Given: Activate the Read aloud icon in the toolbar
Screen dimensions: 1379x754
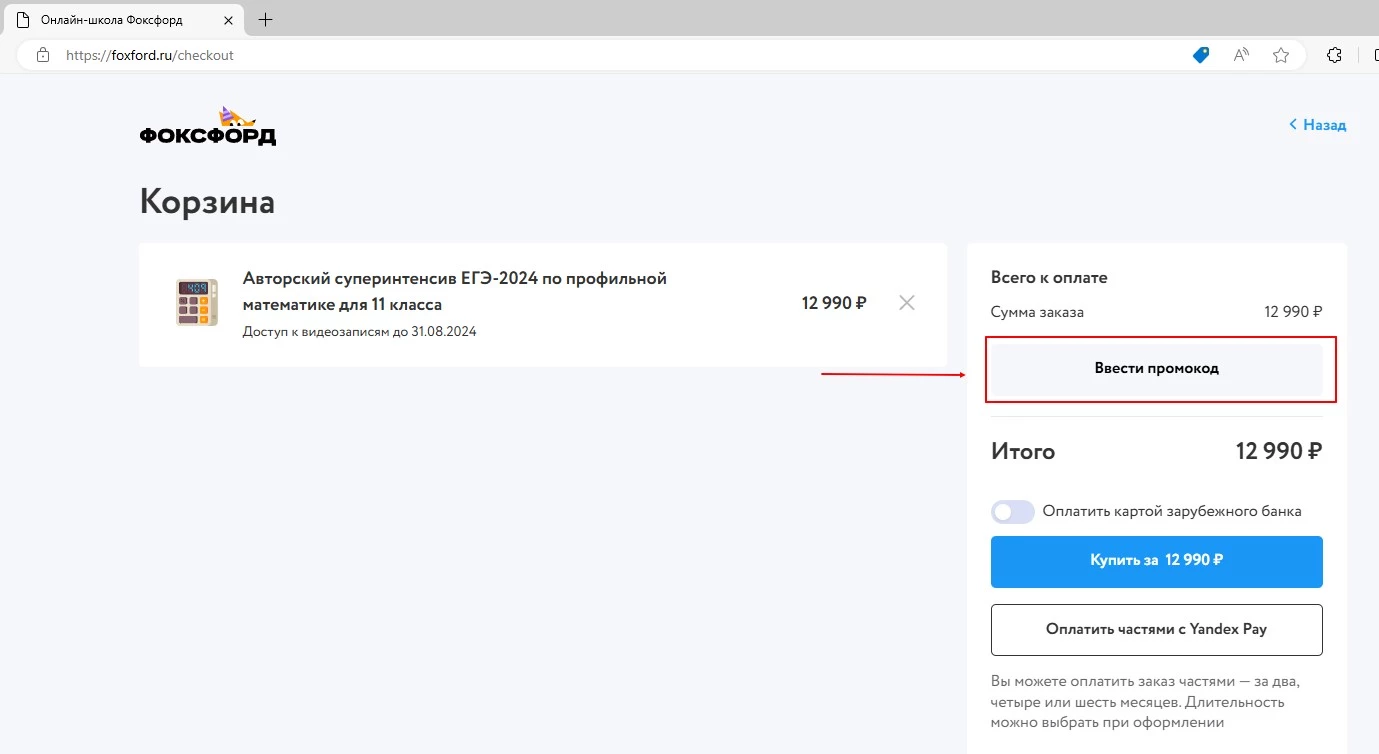Looking at the screenshot, I should click(1240, 55).
